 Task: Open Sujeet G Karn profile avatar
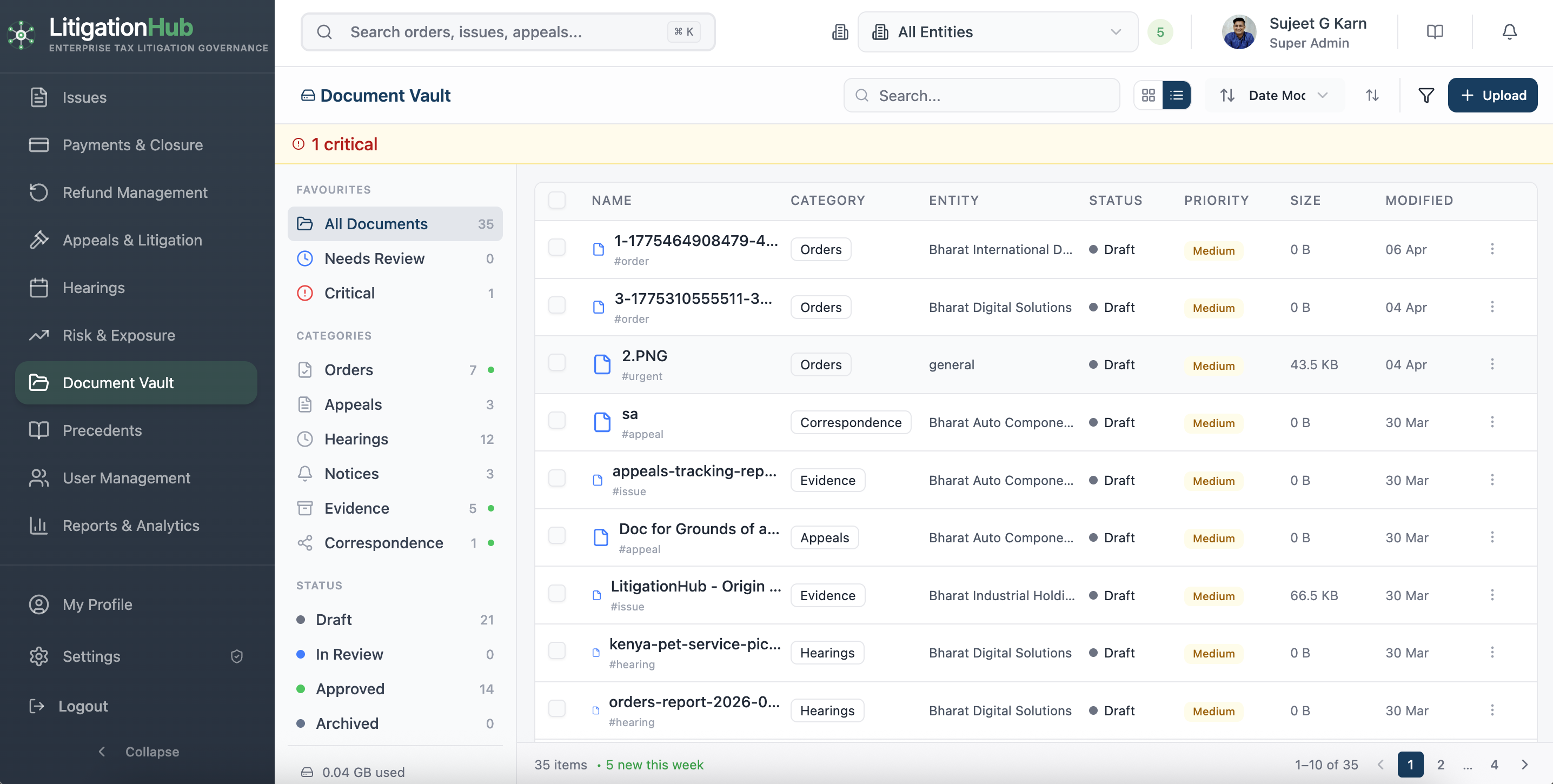point(1239,32)
